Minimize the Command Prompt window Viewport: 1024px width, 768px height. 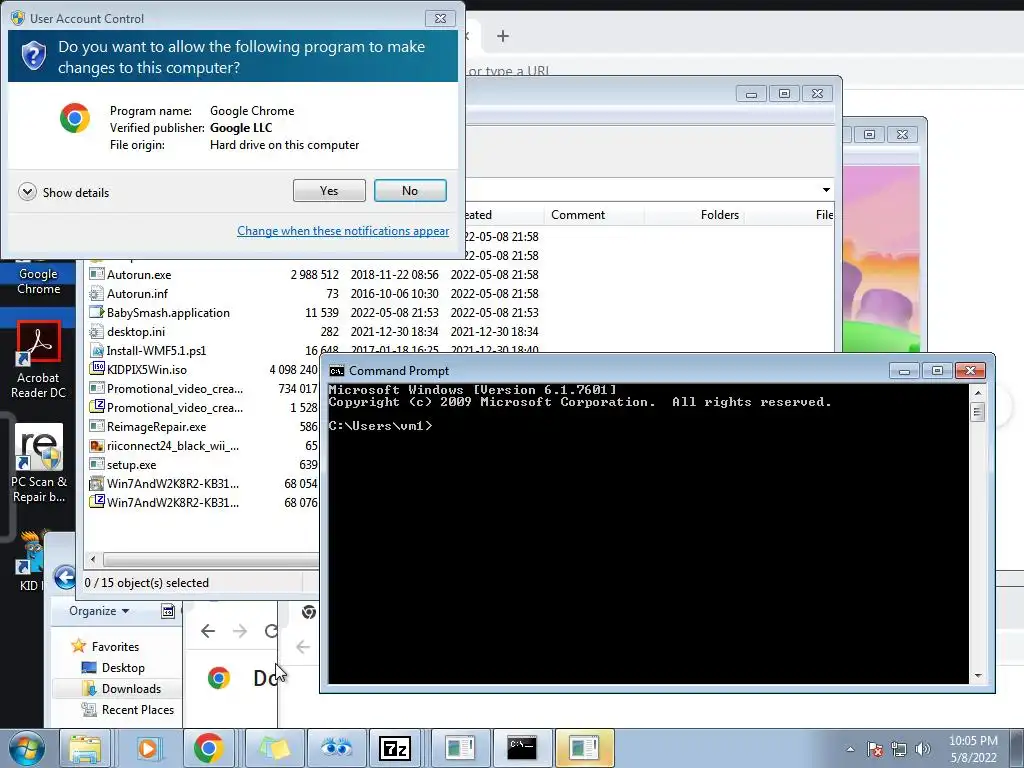[904, 371]
